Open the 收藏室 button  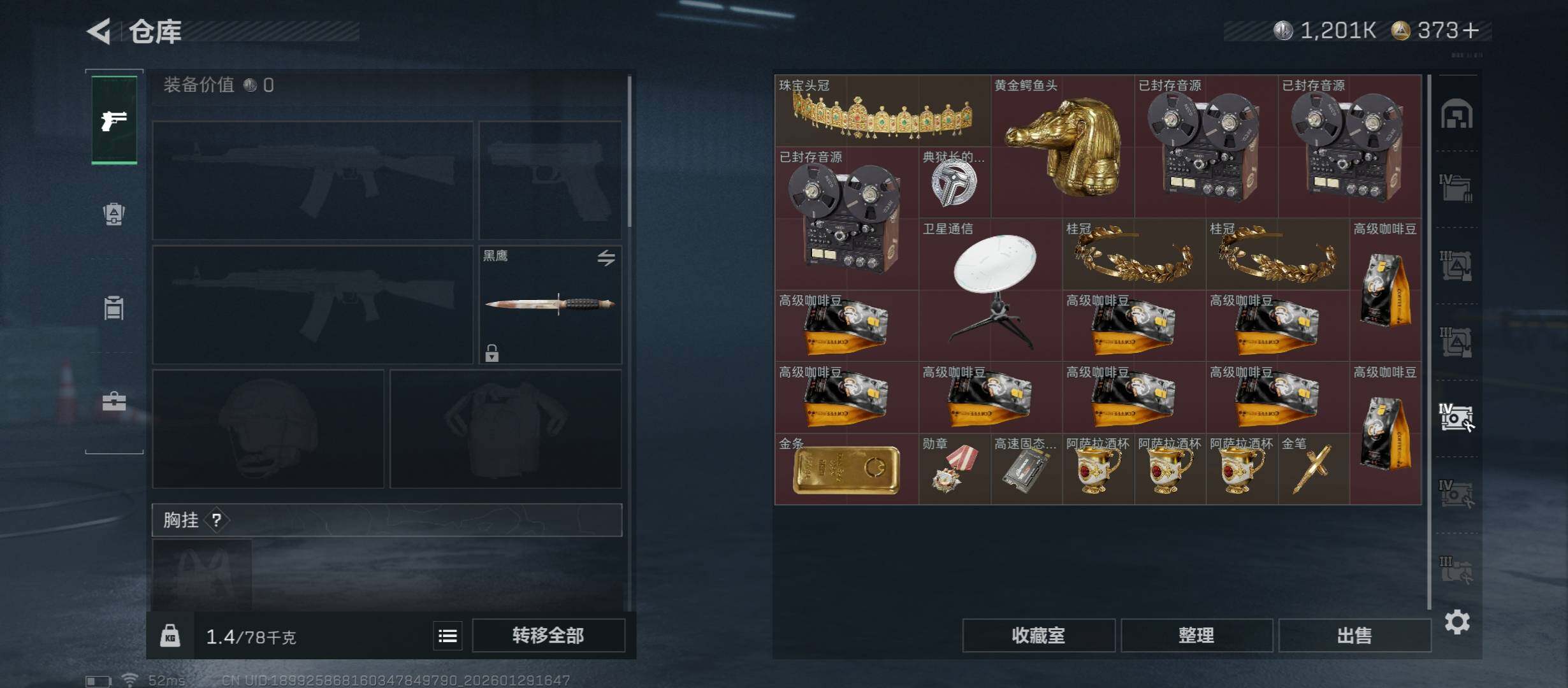click(x=1038, y=635)
